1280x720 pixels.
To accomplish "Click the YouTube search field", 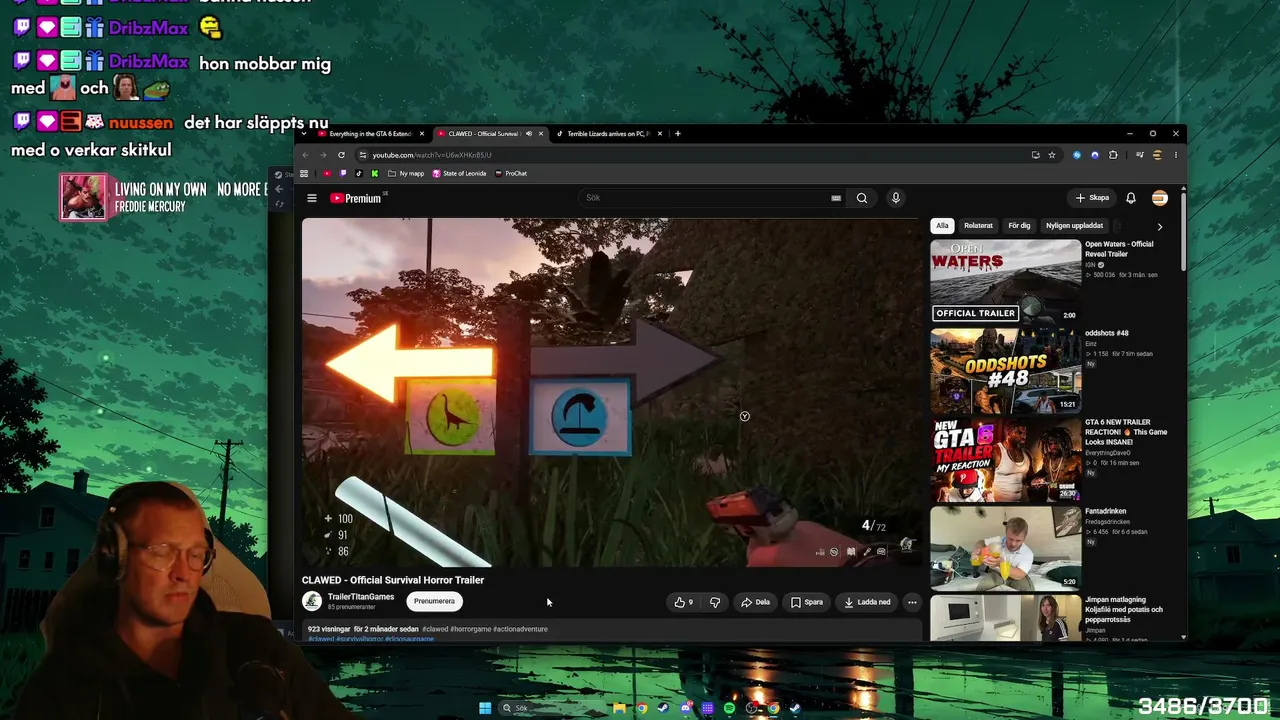I will click(713, 198).
